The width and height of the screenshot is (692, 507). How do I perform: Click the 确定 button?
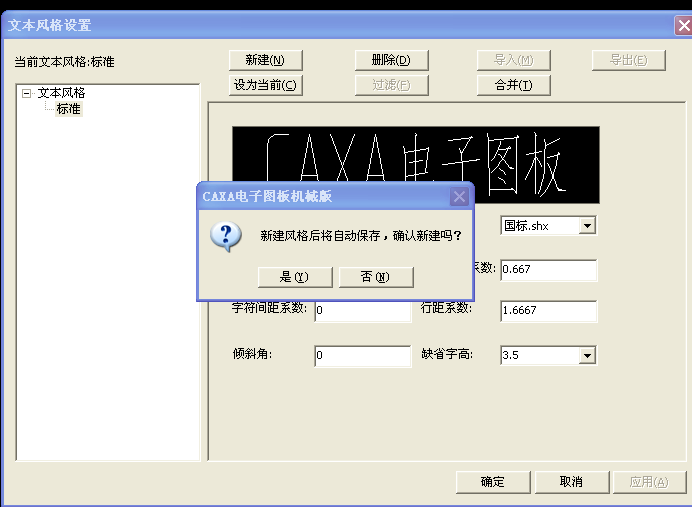pyautogui.click(x=493, y=482)
